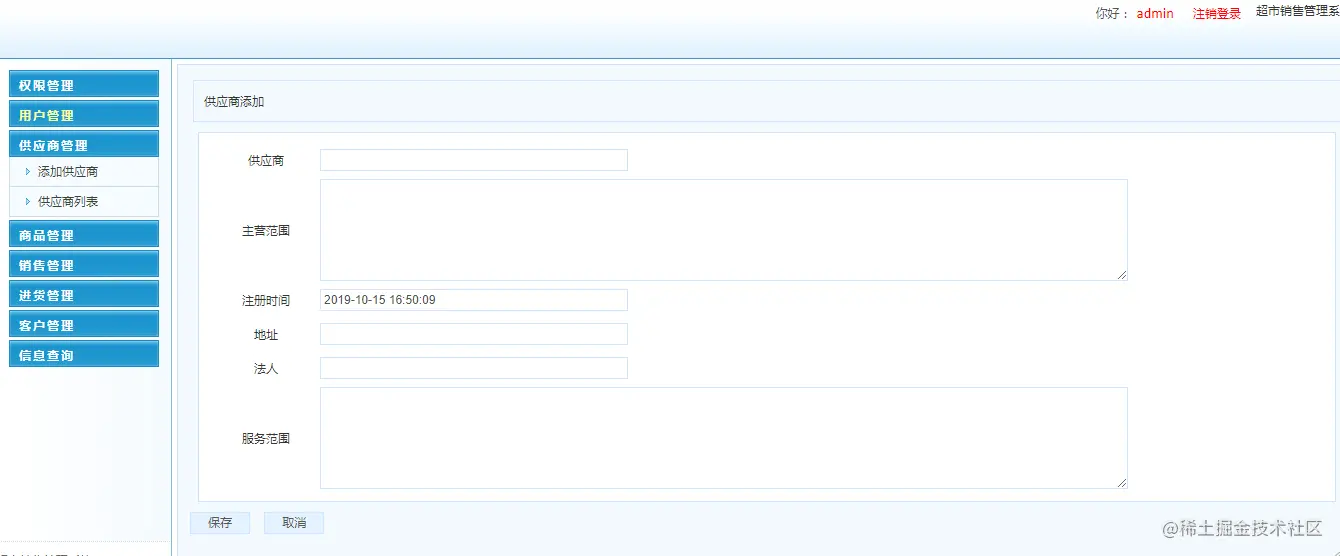Click the 超市销售管理 system title text

point(1298,11)
